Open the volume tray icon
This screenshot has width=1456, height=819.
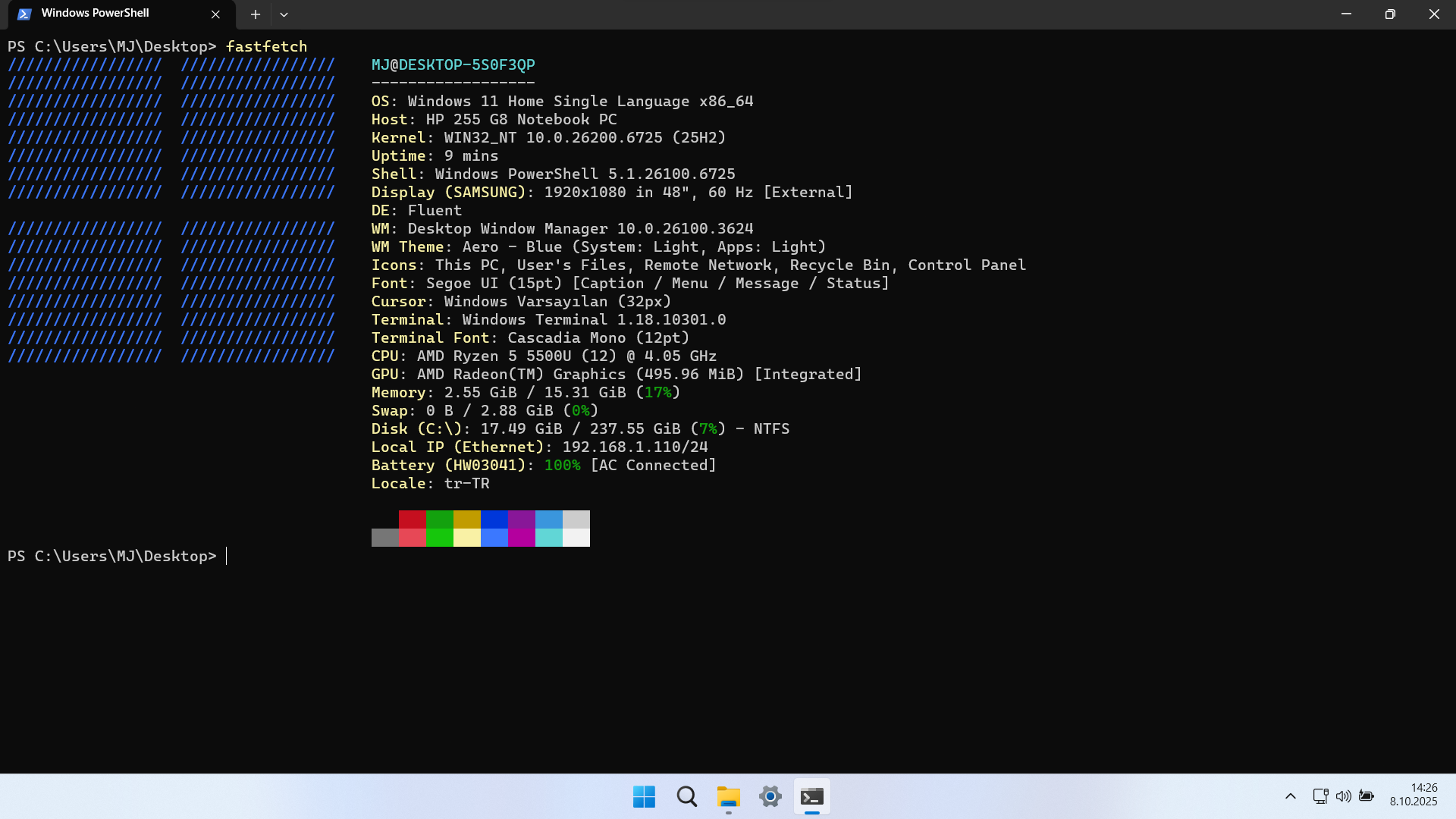1343,796
